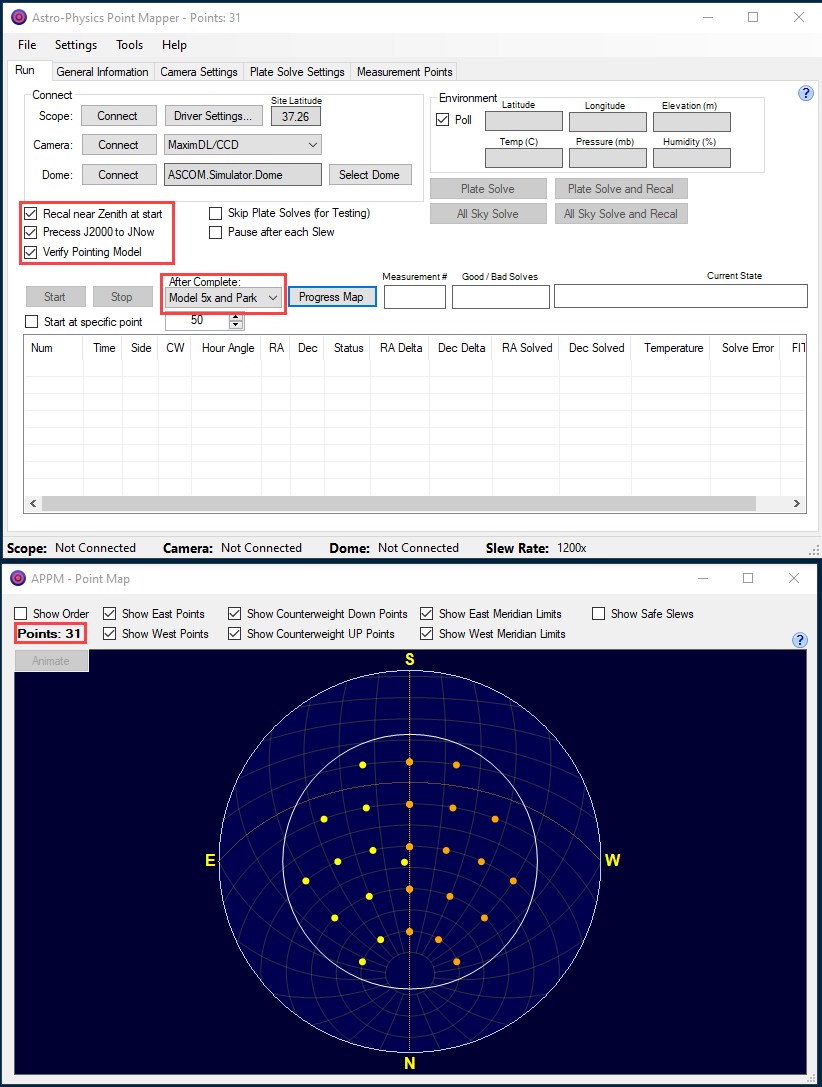This screenshot has width=822, height=1087.
Task: Click the scroll left arrow of results table
Action: pos(33,503)
